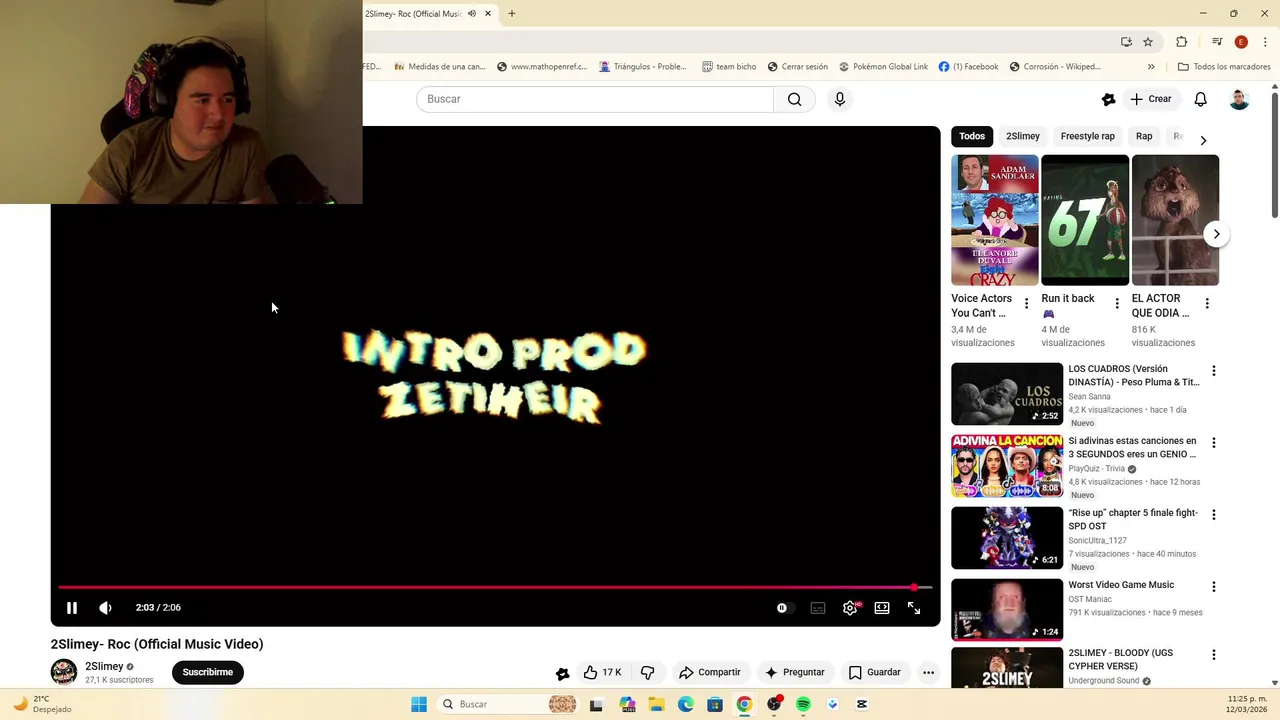The height and width of the screenshot is (720, 1280).
Task: Open options for Voice Actors short
Action: (x=1026, y=304)
